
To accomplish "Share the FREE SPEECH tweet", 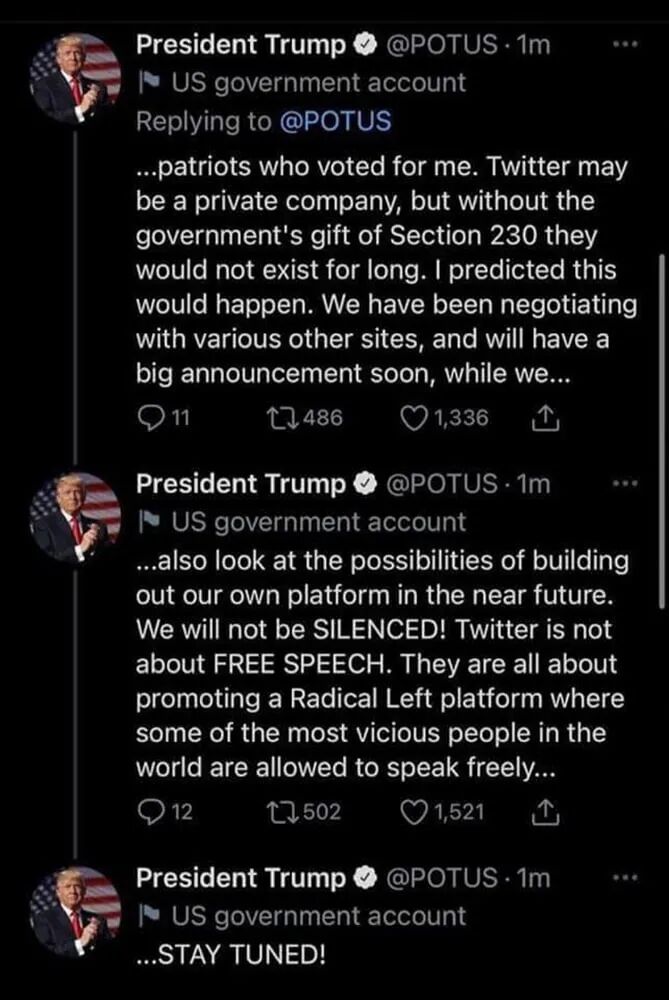I will click(545, 812).
